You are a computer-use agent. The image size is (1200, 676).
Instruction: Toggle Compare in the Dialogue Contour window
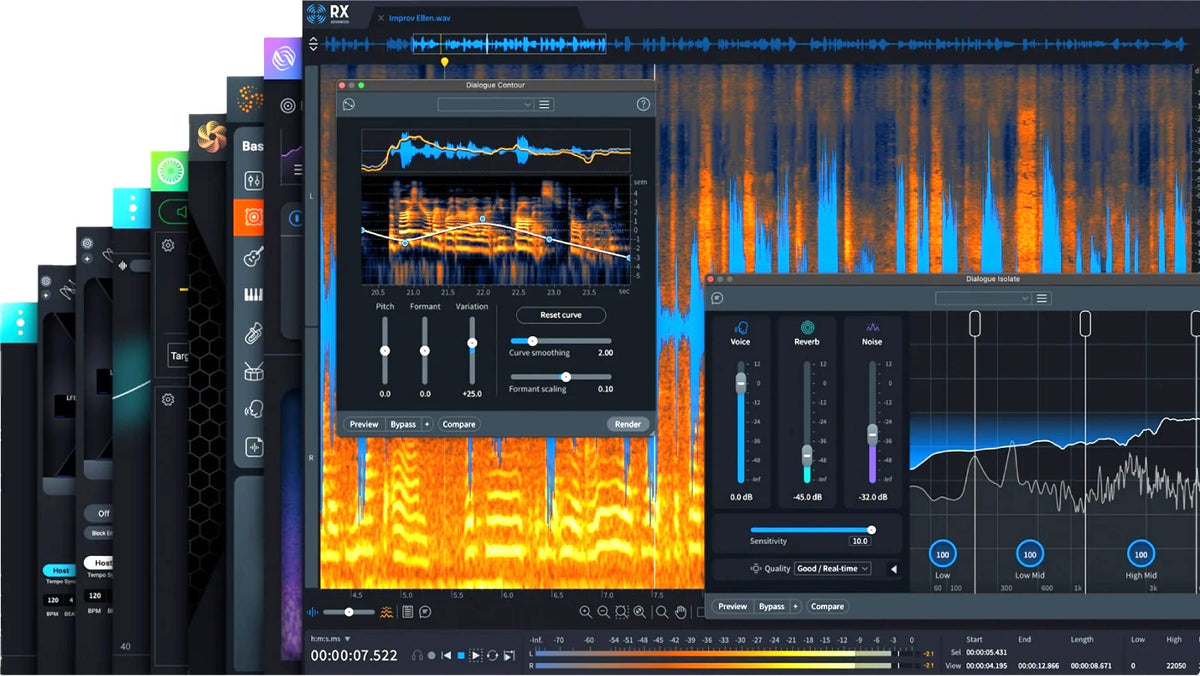pyautogui.click(x=459, y=424)
